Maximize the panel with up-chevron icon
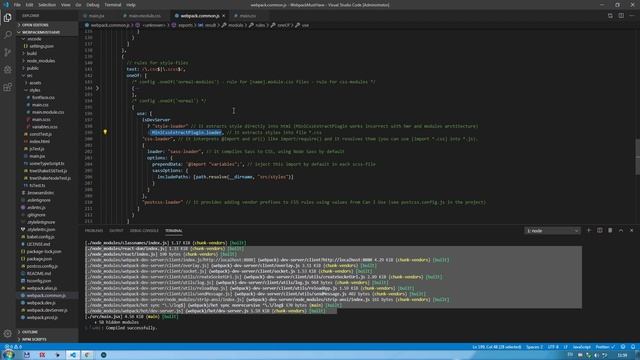 point(621,230)
